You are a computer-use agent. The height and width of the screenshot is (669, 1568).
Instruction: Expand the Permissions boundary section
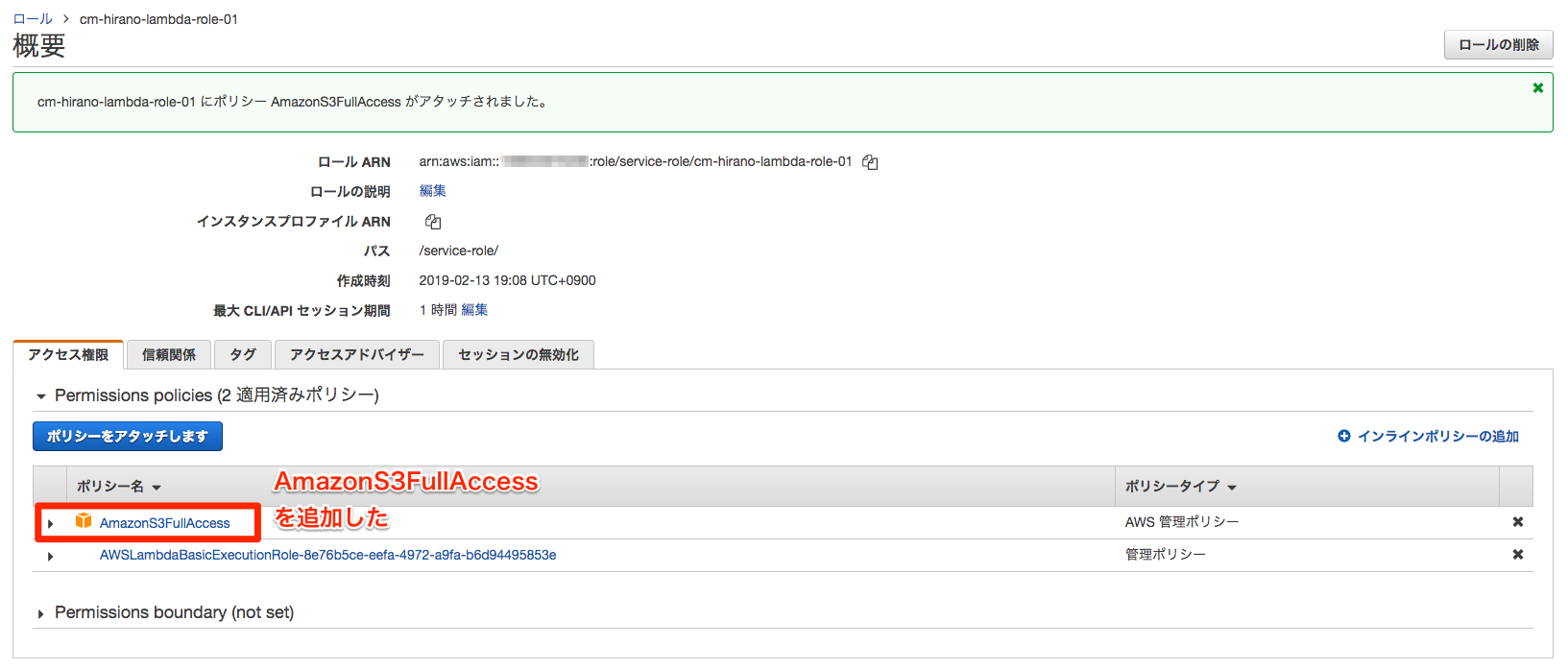click(x=41, y=614)
